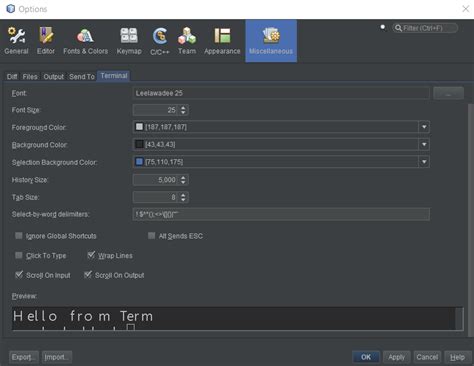Click the Font Size value field
474x366 pixels.
[156, 110]
